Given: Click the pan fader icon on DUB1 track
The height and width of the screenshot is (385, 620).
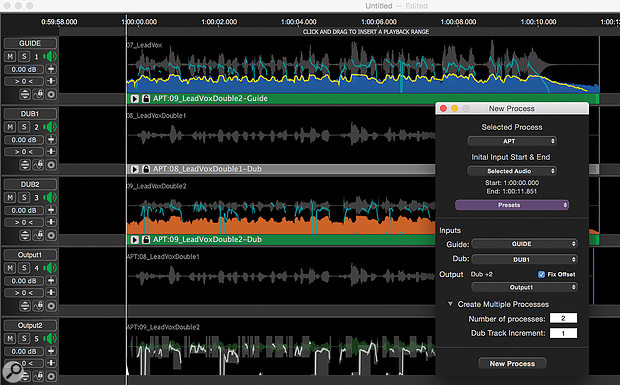Looking at the screenshot, I should pos(51,151).
